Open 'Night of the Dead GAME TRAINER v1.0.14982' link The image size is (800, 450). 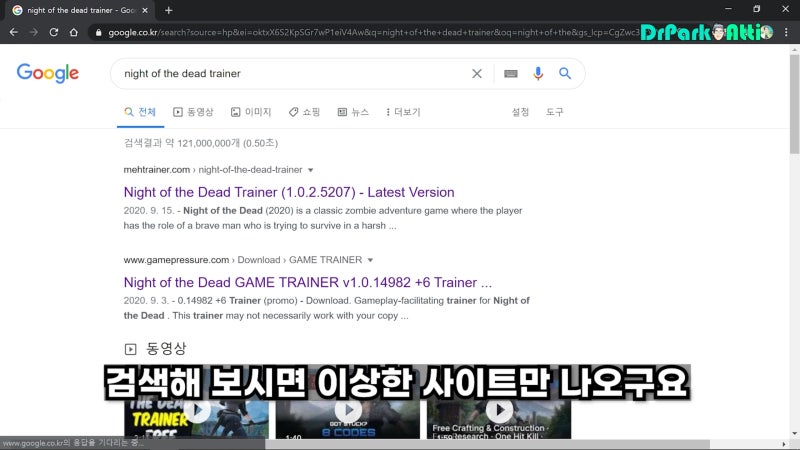coord(308,282)
